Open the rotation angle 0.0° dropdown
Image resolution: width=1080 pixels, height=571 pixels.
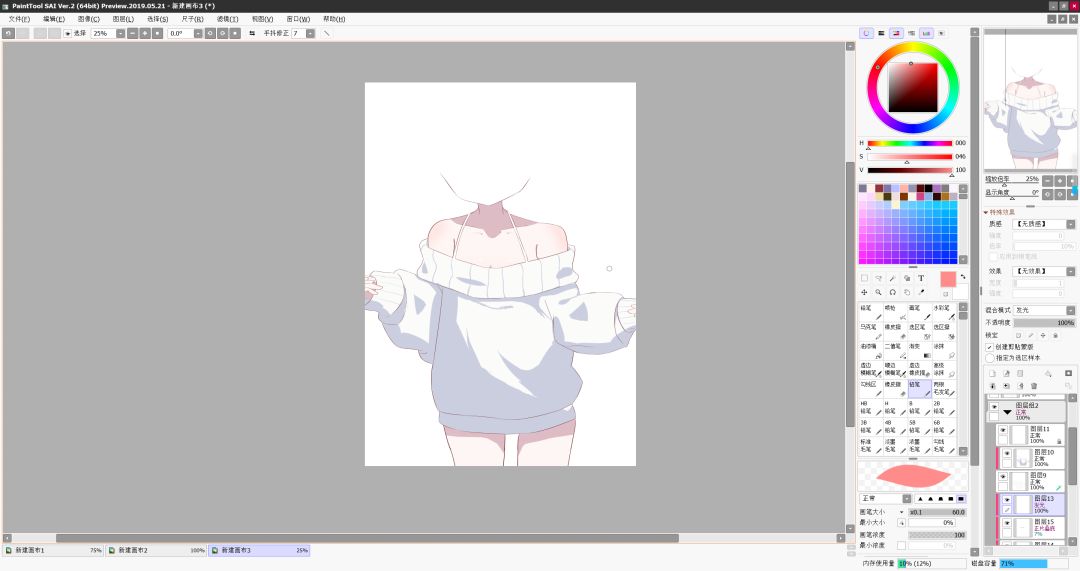pyautogui.click(x=198, y=33)
